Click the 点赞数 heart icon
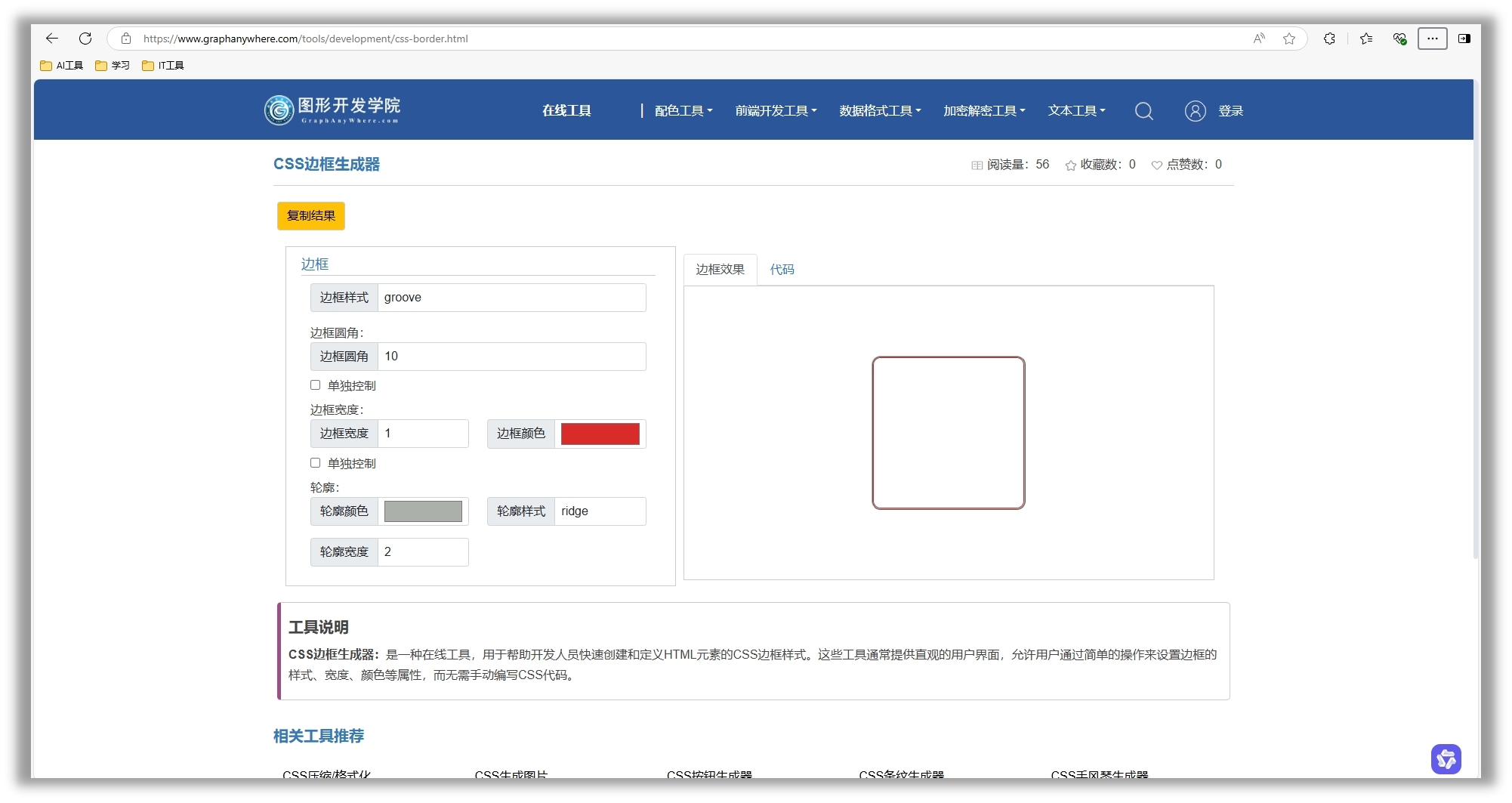 [1156, 165]
